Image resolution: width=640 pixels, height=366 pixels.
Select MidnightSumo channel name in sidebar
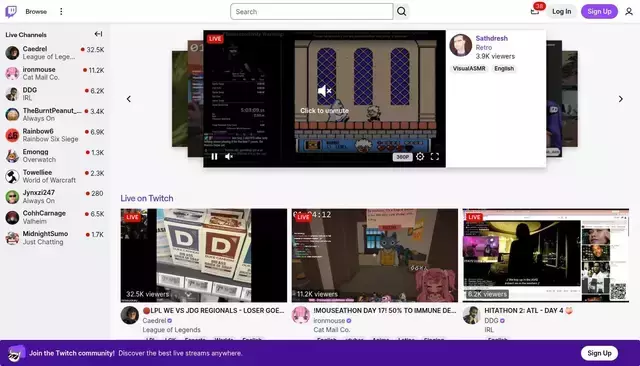tap(45, 234)
